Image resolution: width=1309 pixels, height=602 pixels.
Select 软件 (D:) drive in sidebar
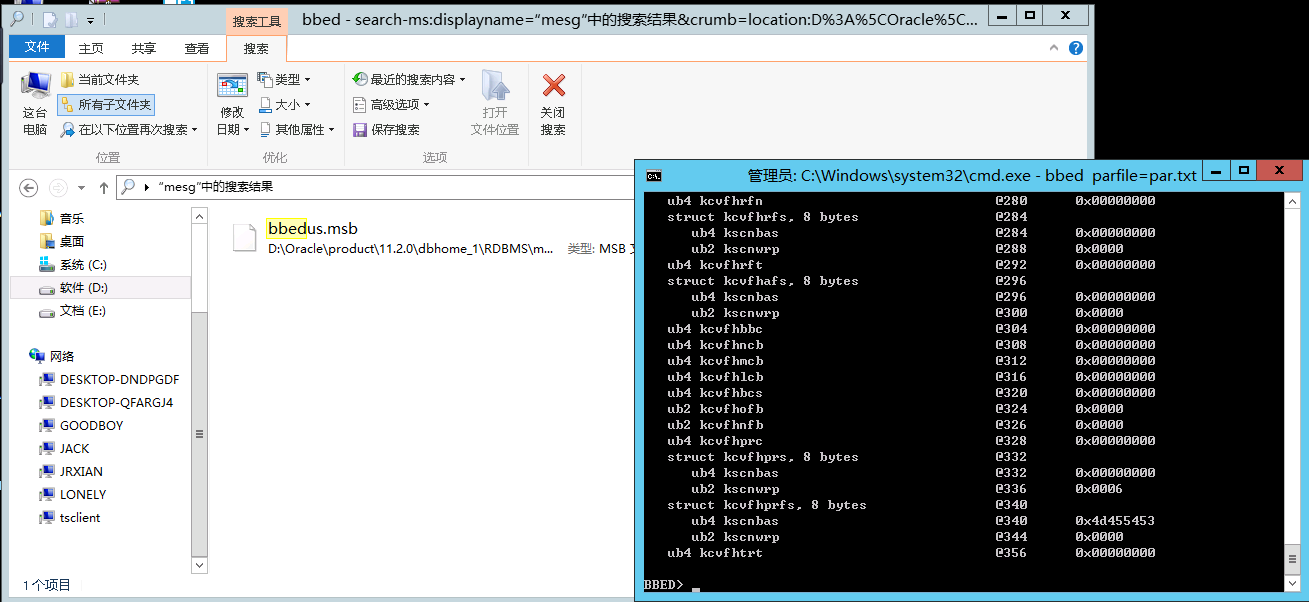[83, 288]
